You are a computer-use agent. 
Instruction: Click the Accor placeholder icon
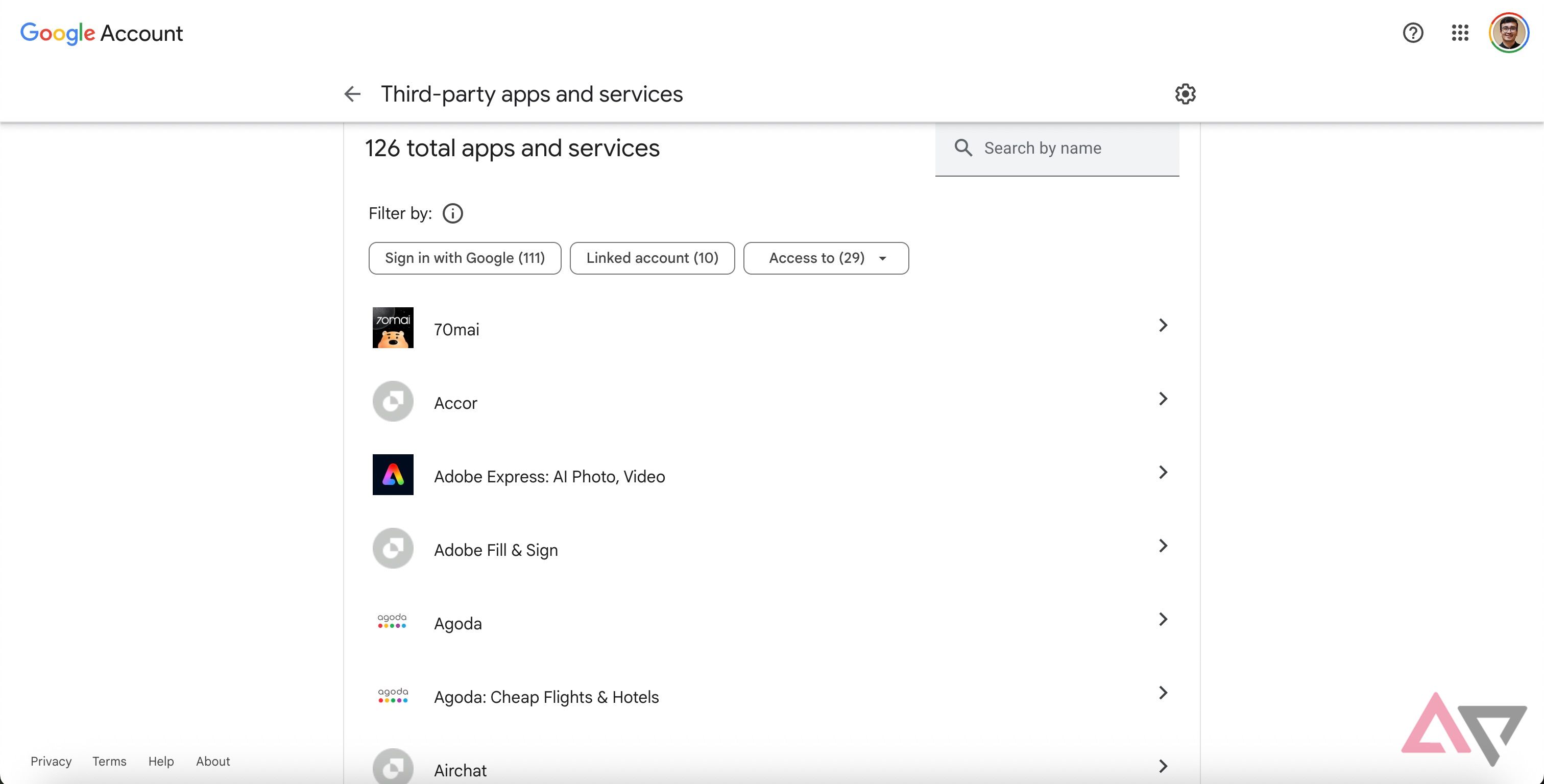[393, 401]
